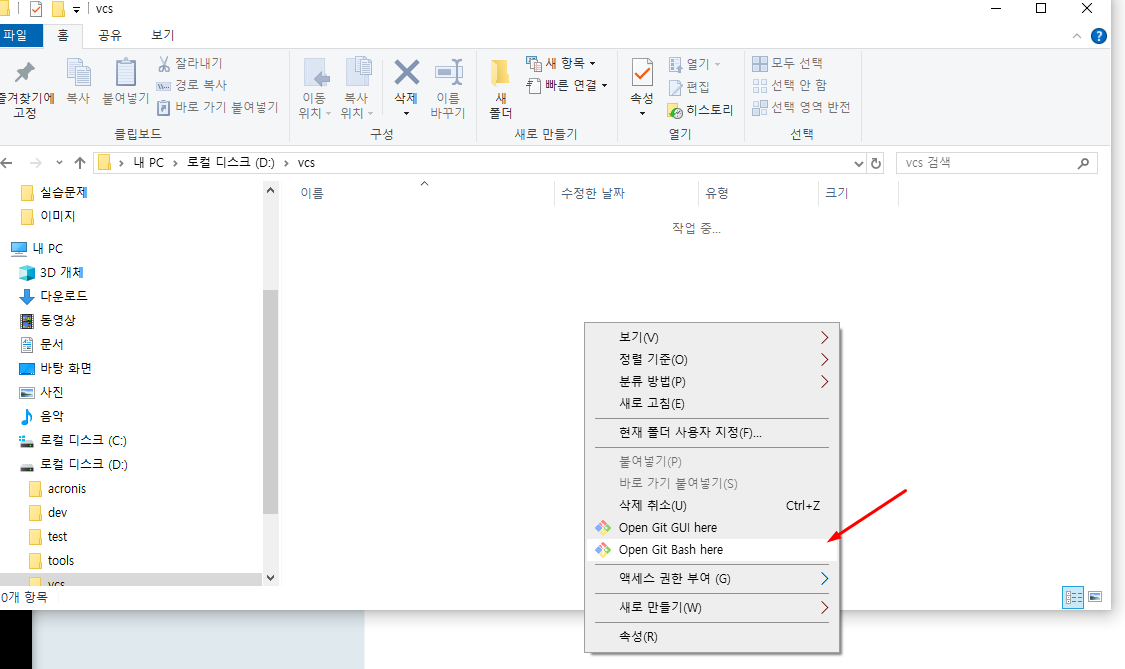The height and width of the screenshot is (669, 1125).
Task: Switch to the 공유 (Share) tab
Action: click(110, 35)
